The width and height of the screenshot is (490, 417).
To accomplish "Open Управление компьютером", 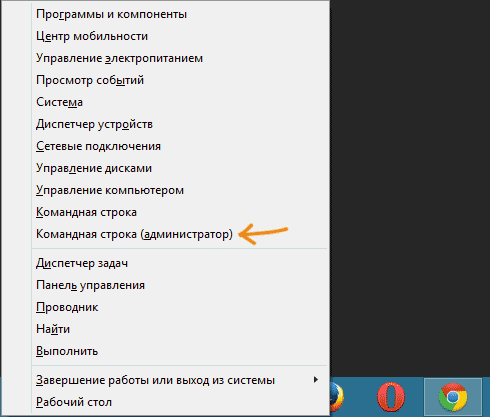I will (180, 190).
